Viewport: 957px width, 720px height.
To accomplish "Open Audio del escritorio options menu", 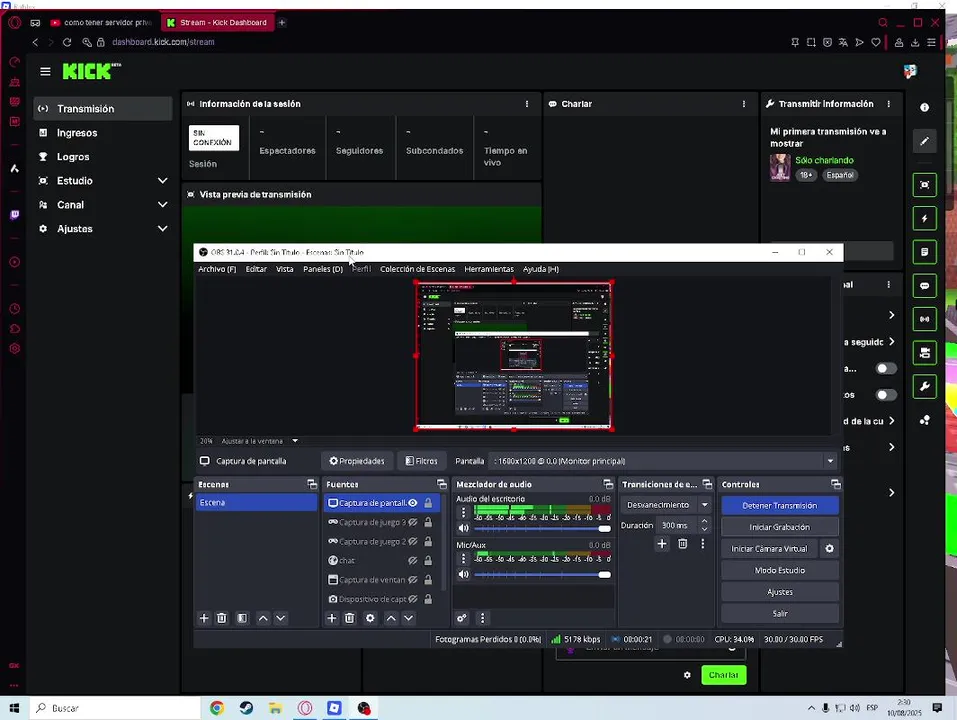I will coord(463,513).
